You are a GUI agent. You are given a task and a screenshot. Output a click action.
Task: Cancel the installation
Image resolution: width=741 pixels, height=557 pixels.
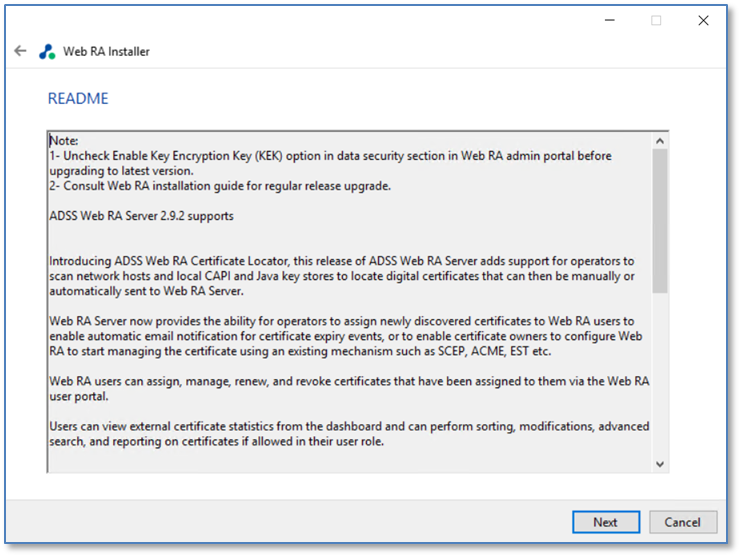coord(682,522)
